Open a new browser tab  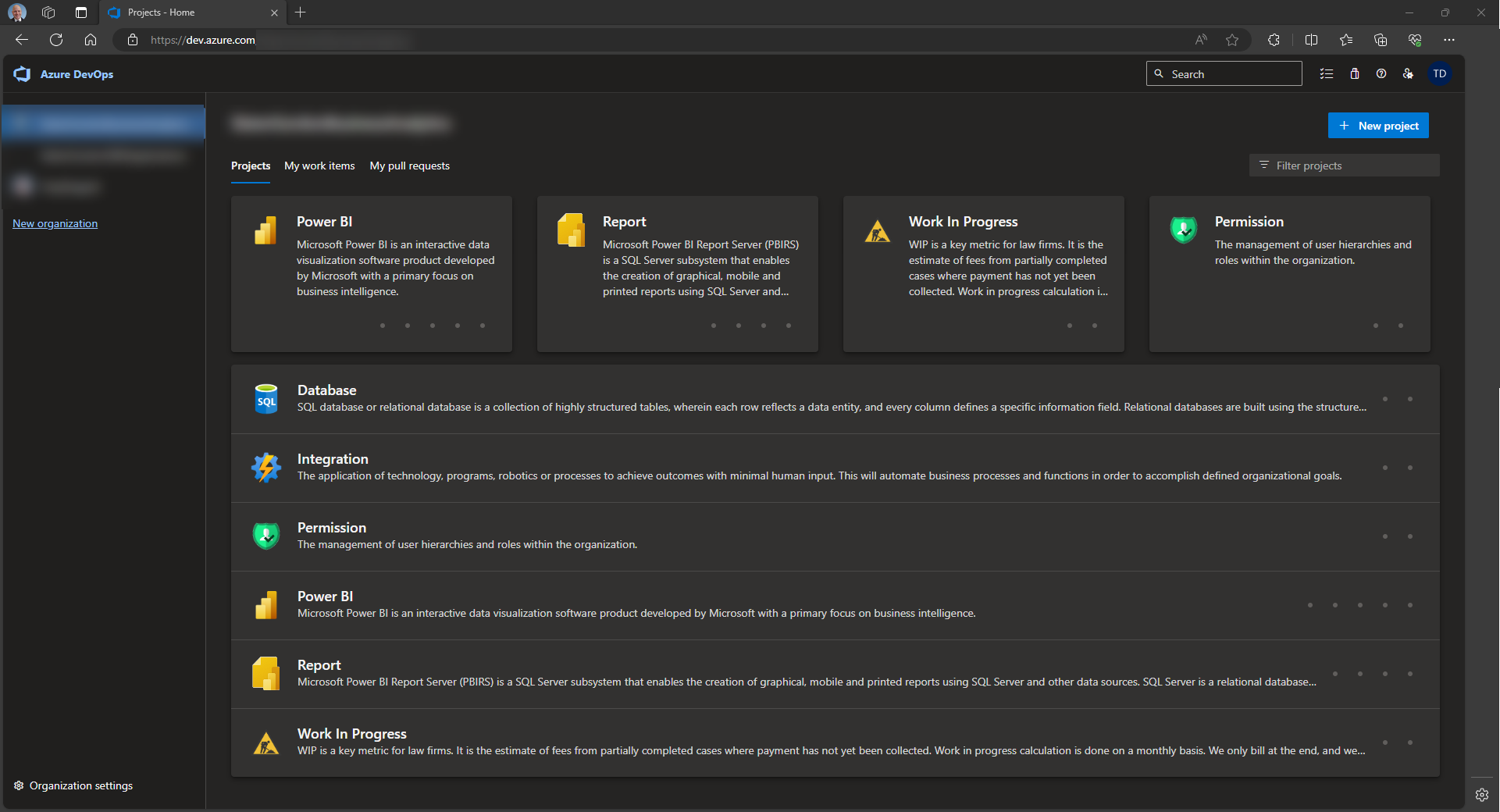(x=301, y=12)
